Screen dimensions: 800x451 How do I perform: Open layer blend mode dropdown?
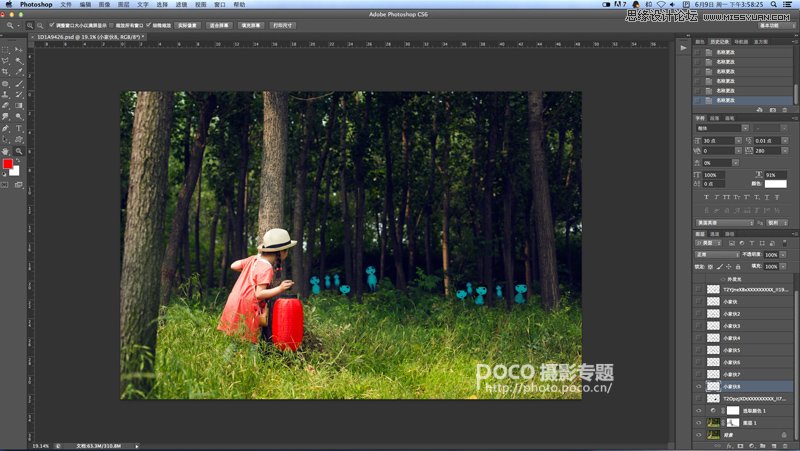coord(717,255)
